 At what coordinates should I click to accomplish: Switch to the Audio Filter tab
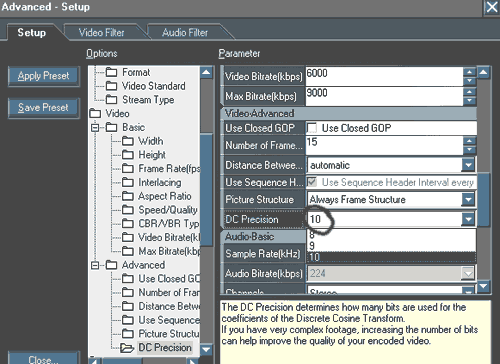[x=185, y=32]
